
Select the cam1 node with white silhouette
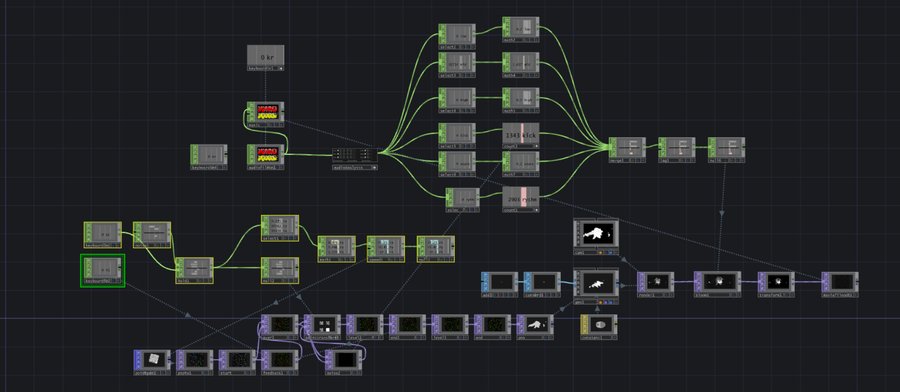596,236
